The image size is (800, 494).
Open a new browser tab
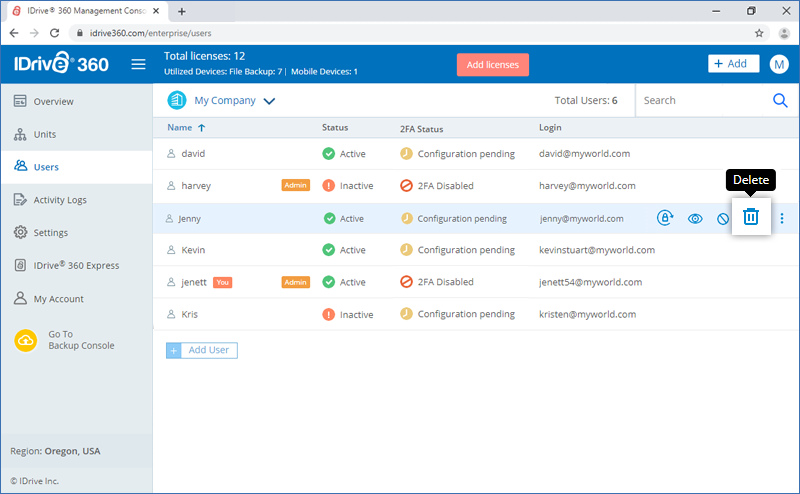[182, 11]
